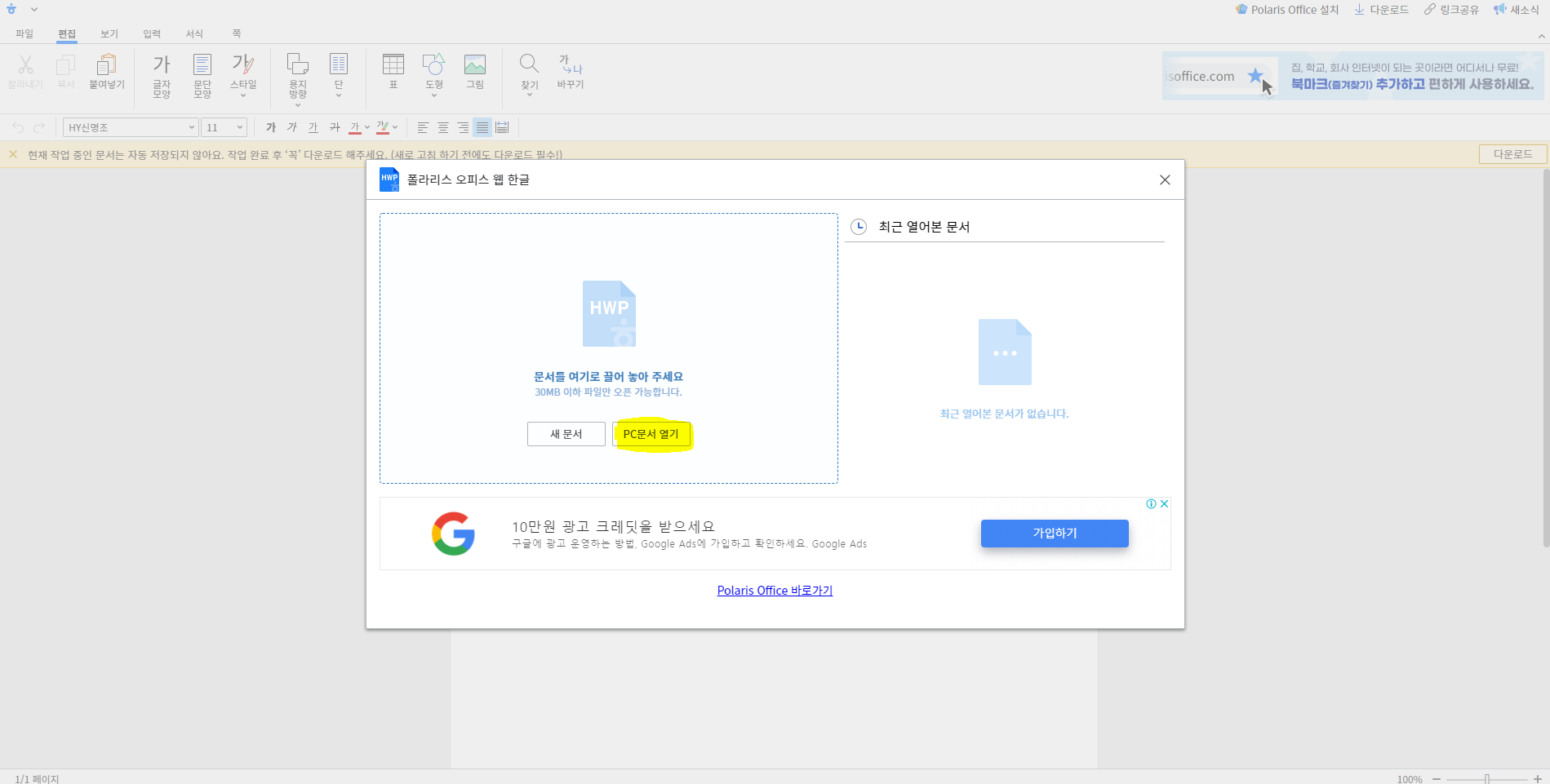Click the empty recent-document placeholder icon
Screen dimensions: 1550x784
pyautogui.click(x=1005, y=352)
